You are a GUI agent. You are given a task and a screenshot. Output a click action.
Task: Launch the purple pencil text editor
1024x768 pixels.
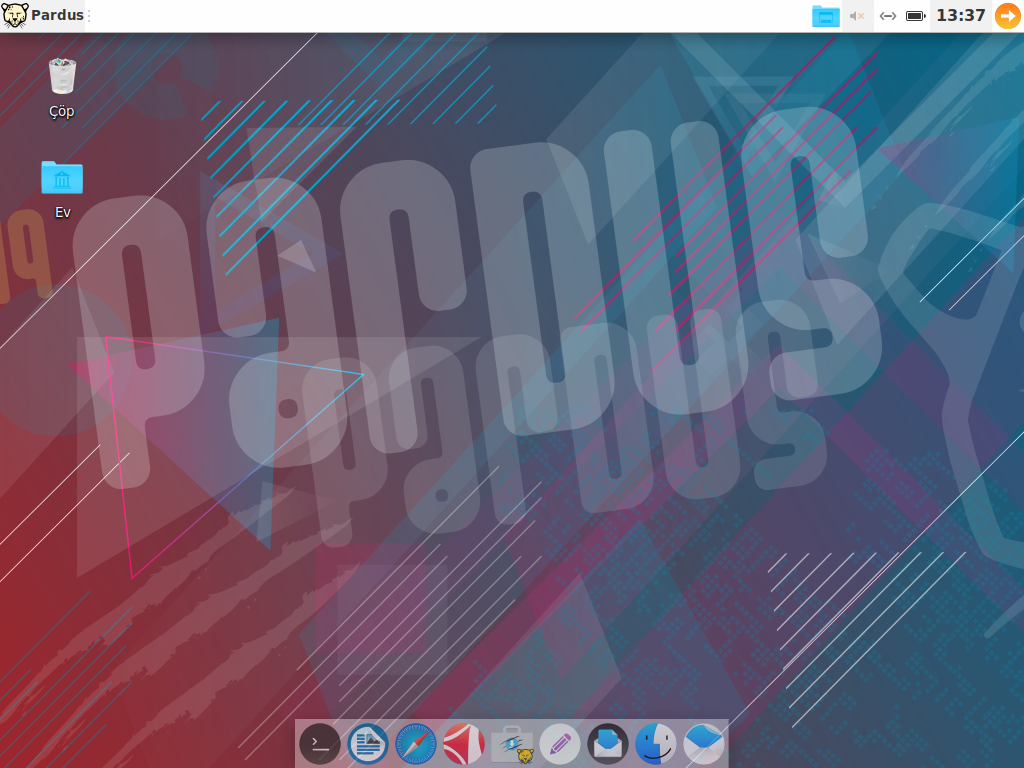click(560, 744)
